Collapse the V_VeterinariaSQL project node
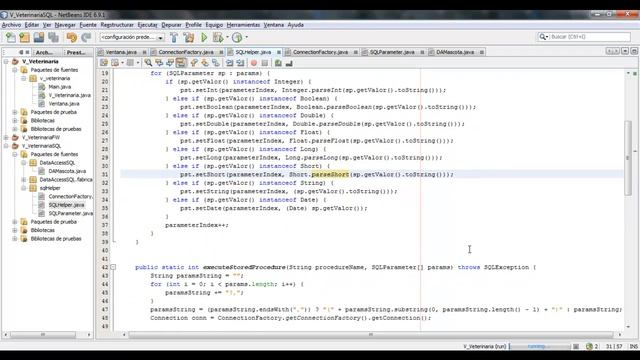This screenshot has width=640, height=360. 6,146
